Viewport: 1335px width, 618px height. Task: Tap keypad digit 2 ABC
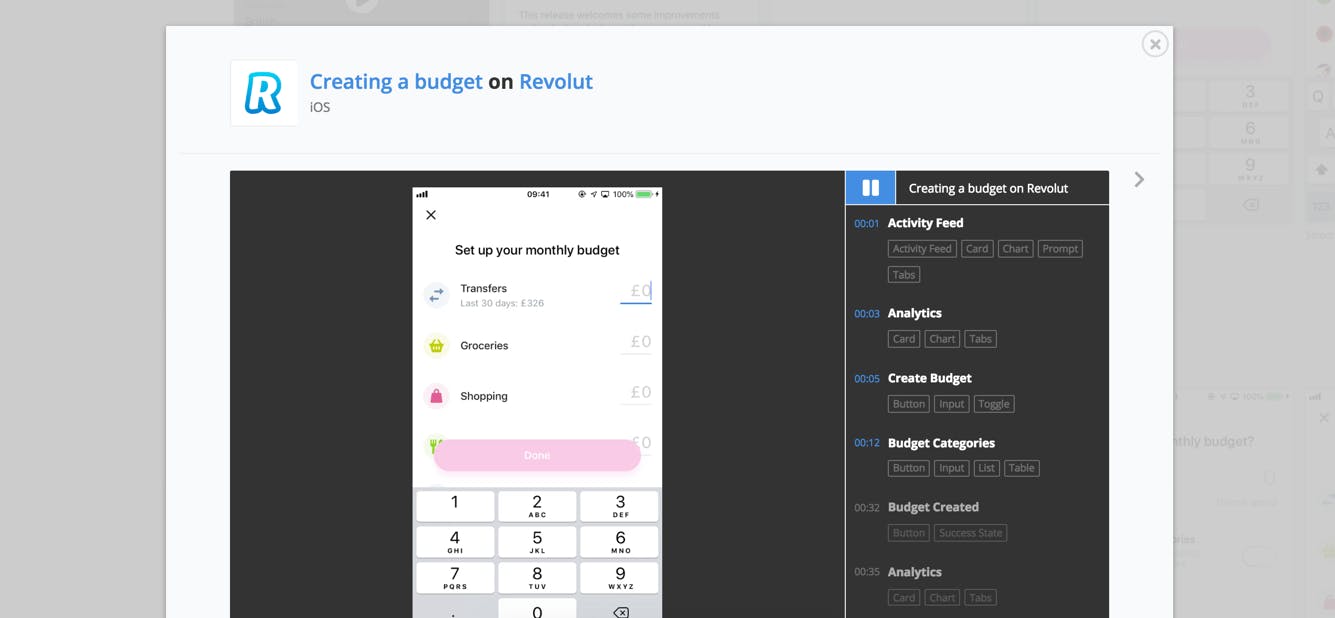pyautogui.click(x=537, y=506)
